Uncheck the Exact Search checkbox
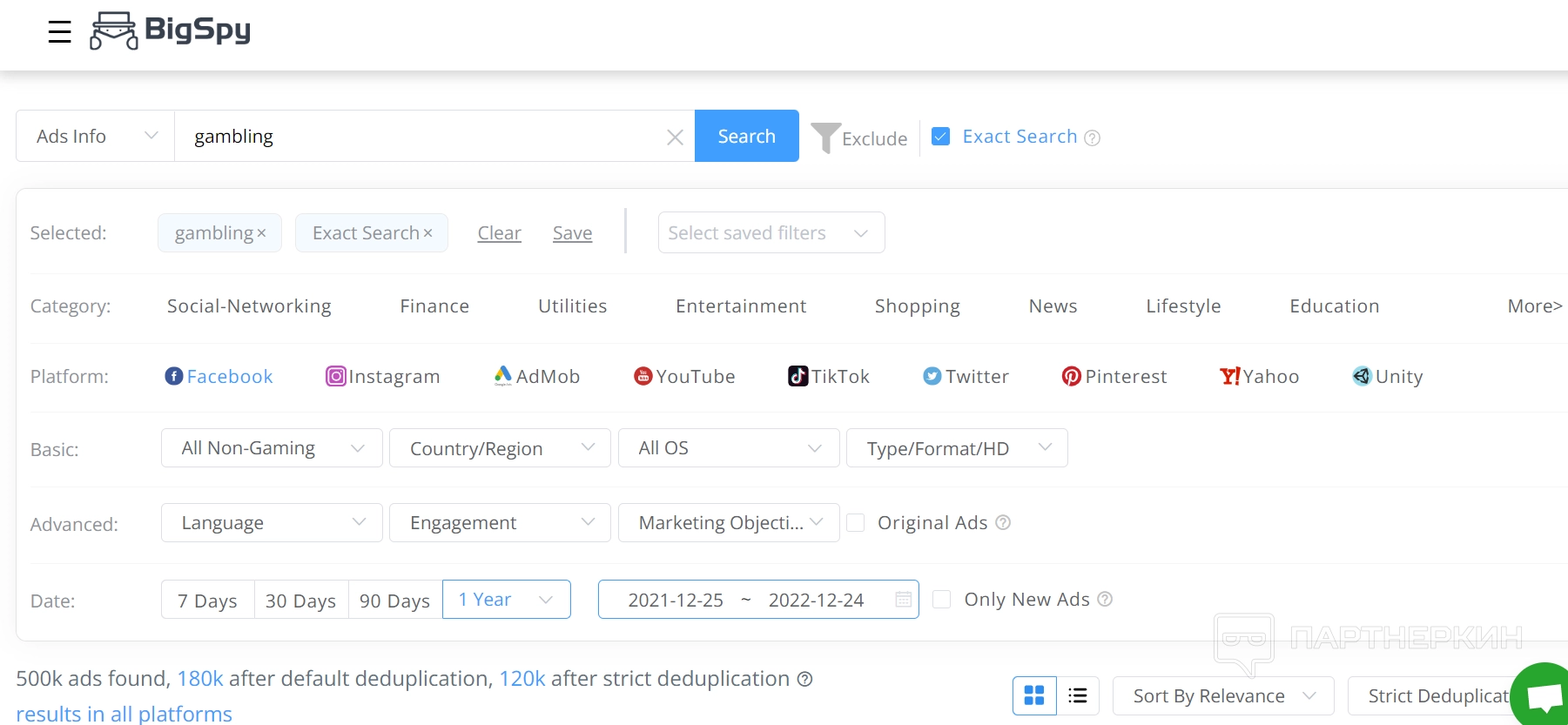 tap(940, 137)
